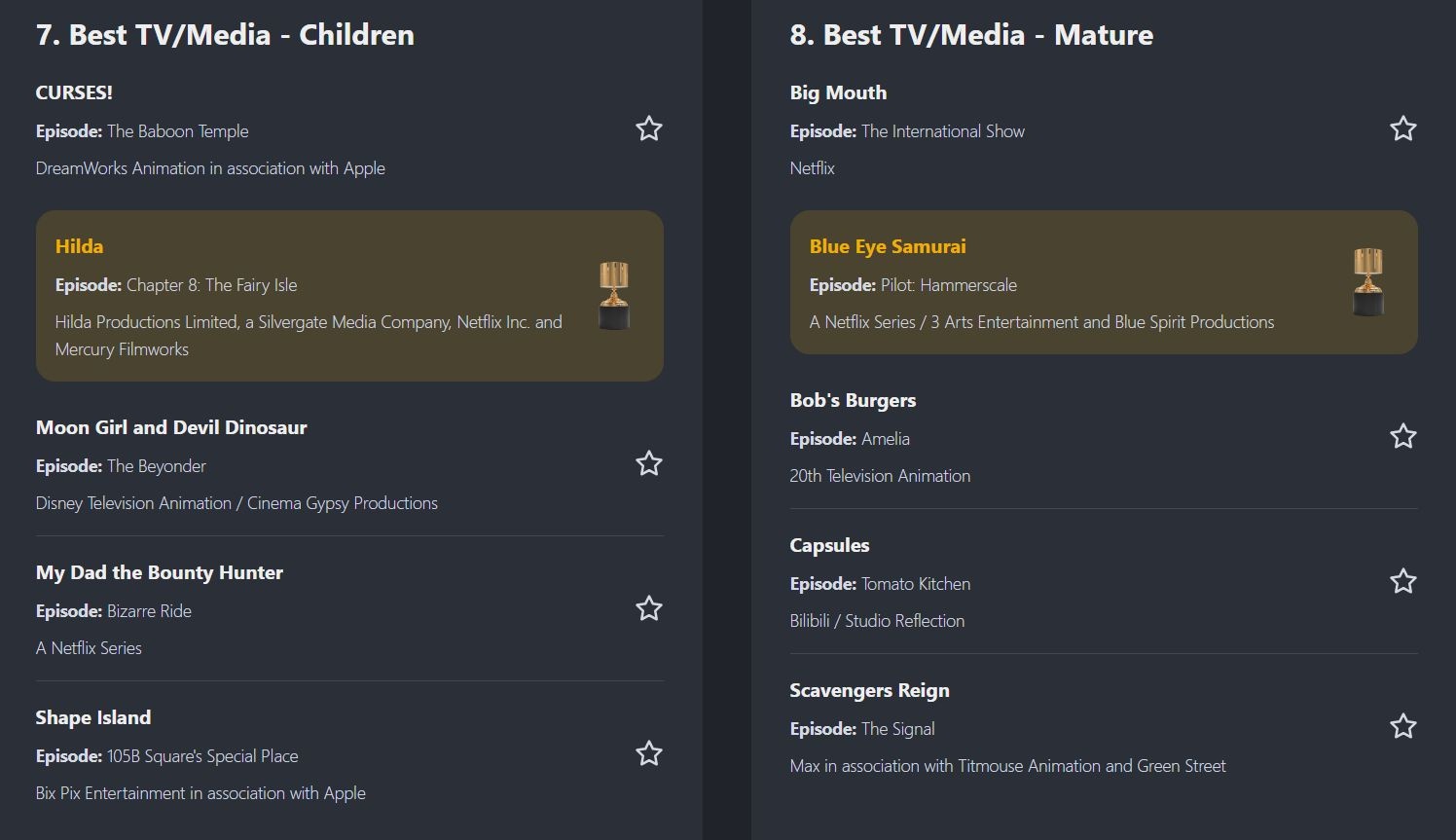Screen dimensions: 1456x840
Task: Star the CURSES! nominee
Action: 649,128
